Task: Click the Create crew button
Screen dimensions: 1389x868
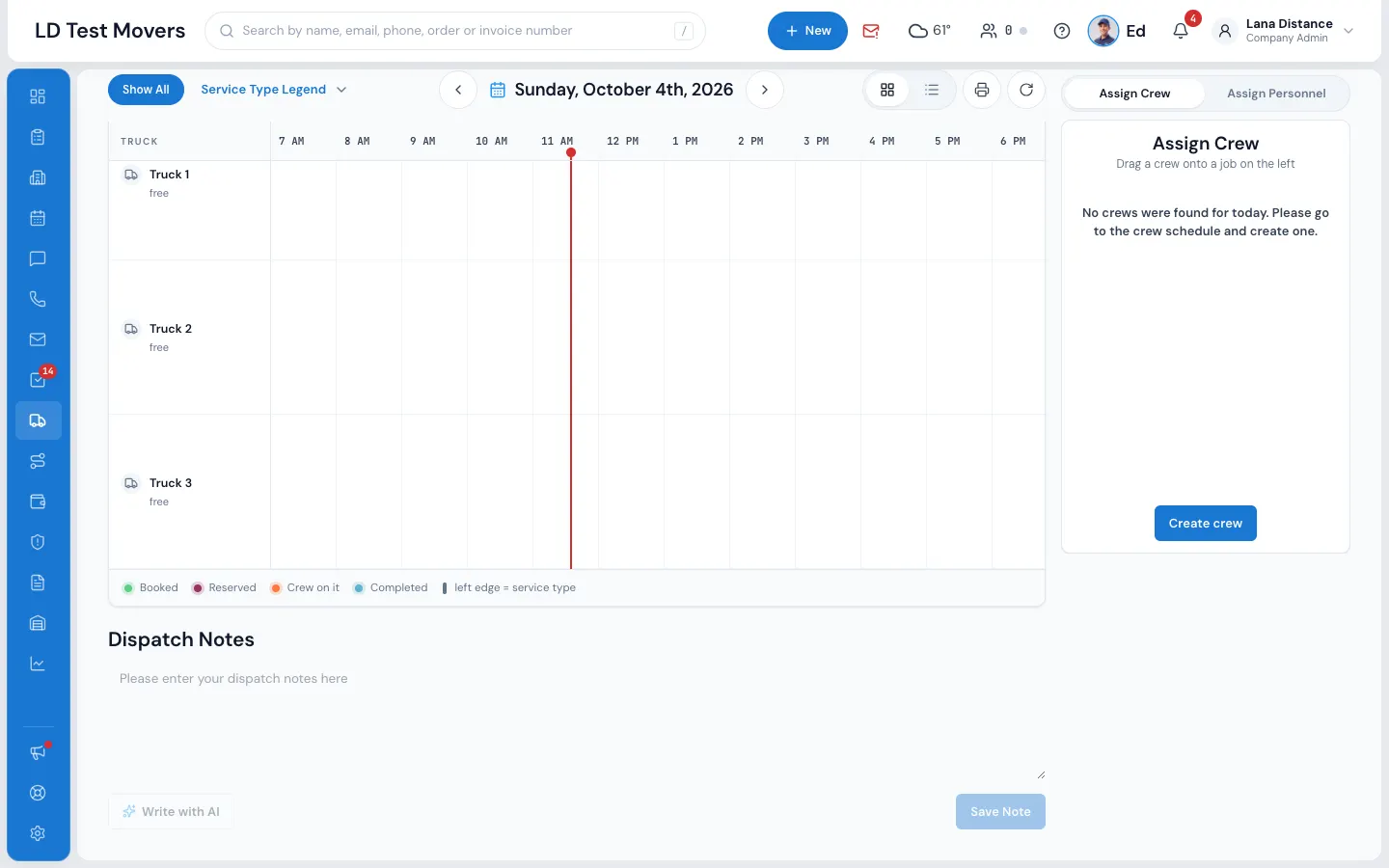Action: 1206,524
